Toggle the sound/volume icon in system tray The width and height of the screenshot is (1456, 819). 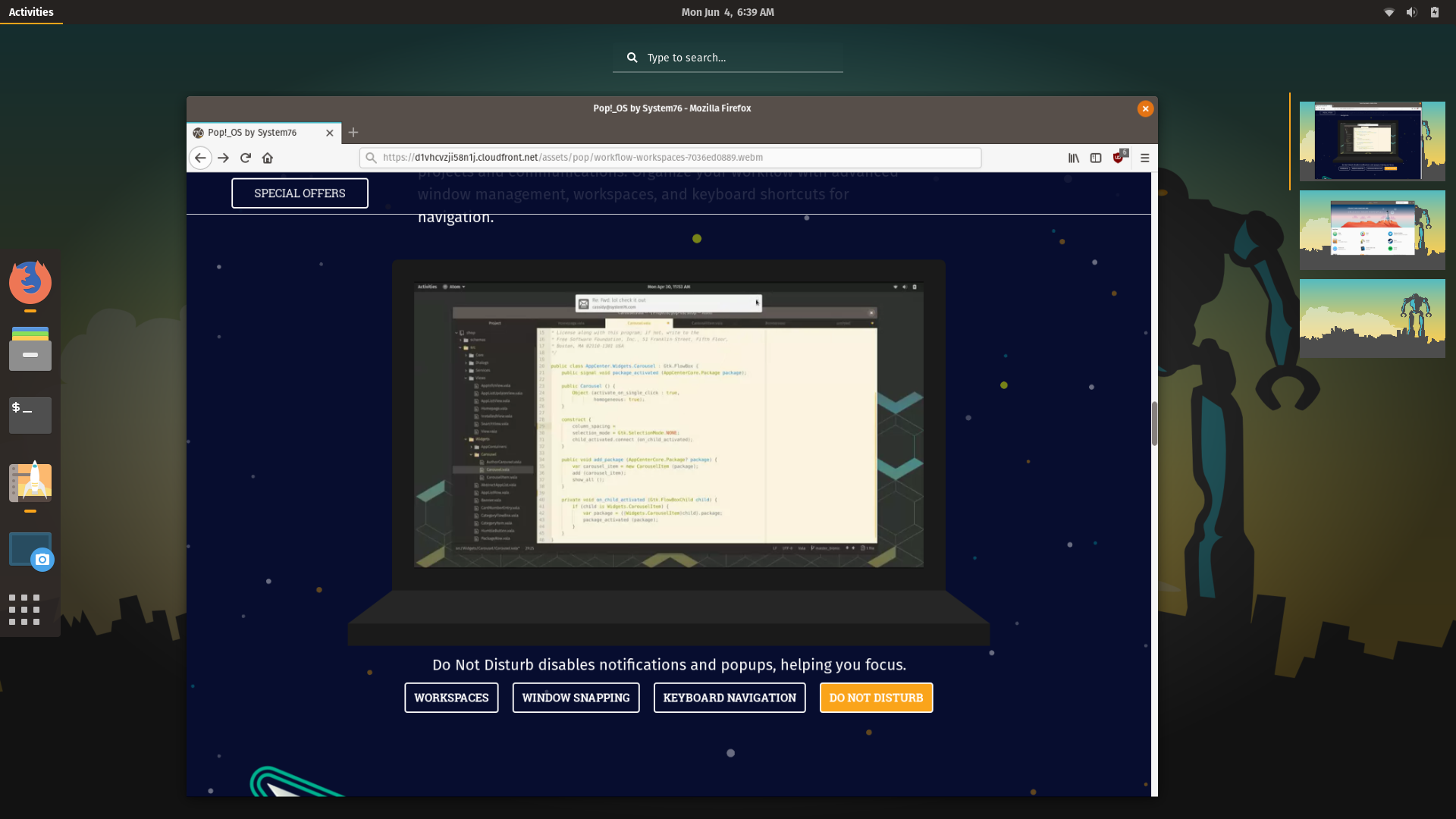coord(1411,12)
